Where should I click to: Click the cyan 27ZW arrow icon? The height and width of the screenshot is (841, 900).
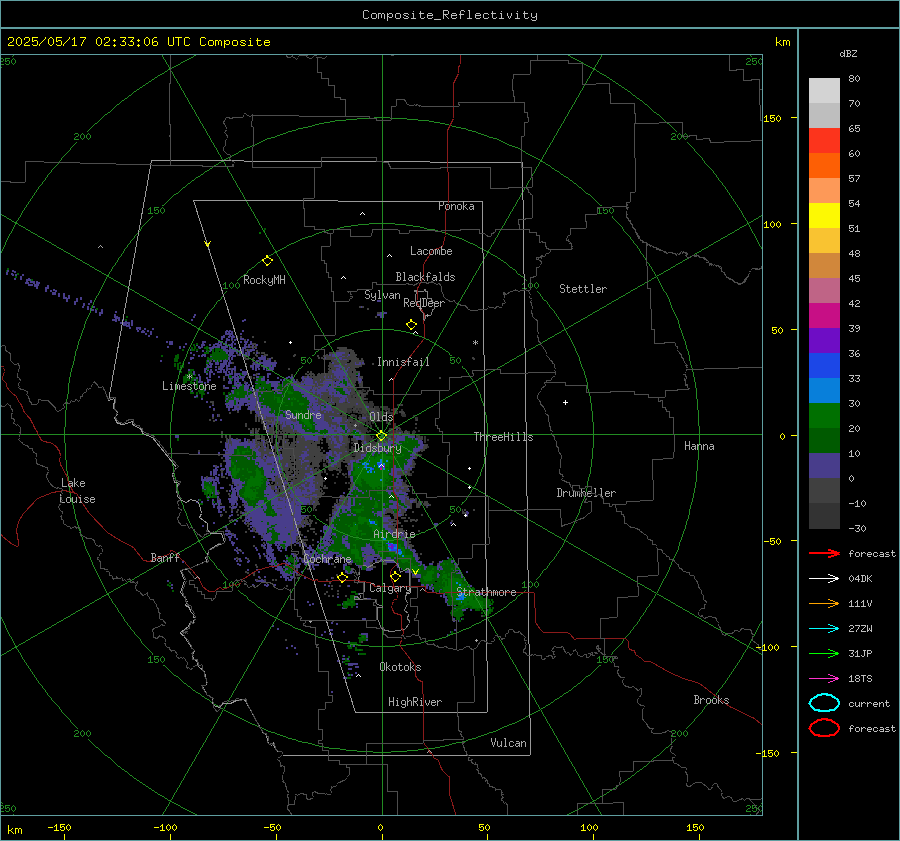[x=824, y=629]
